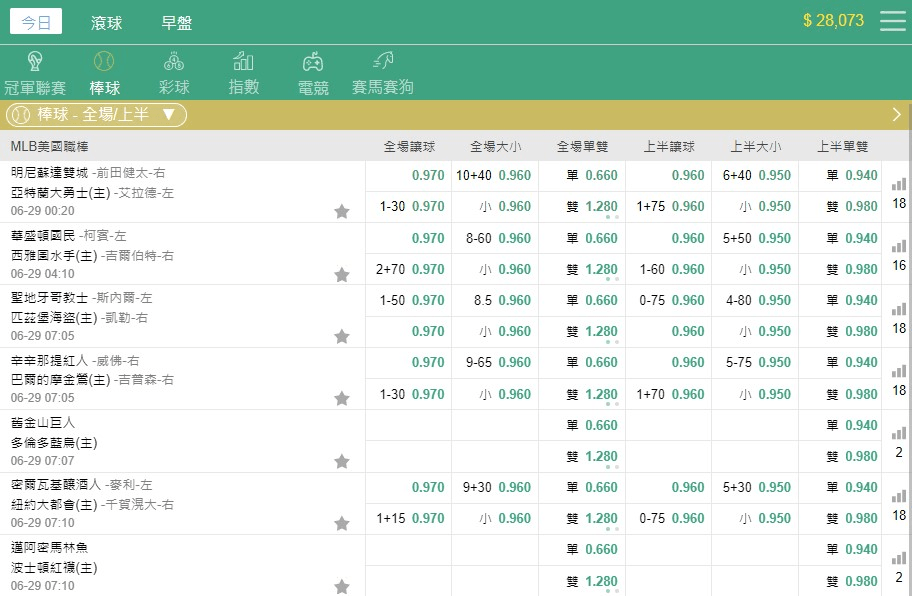Switch to the 早盤 tab
This screenshot has width=912, height=596.
point(177,23)
